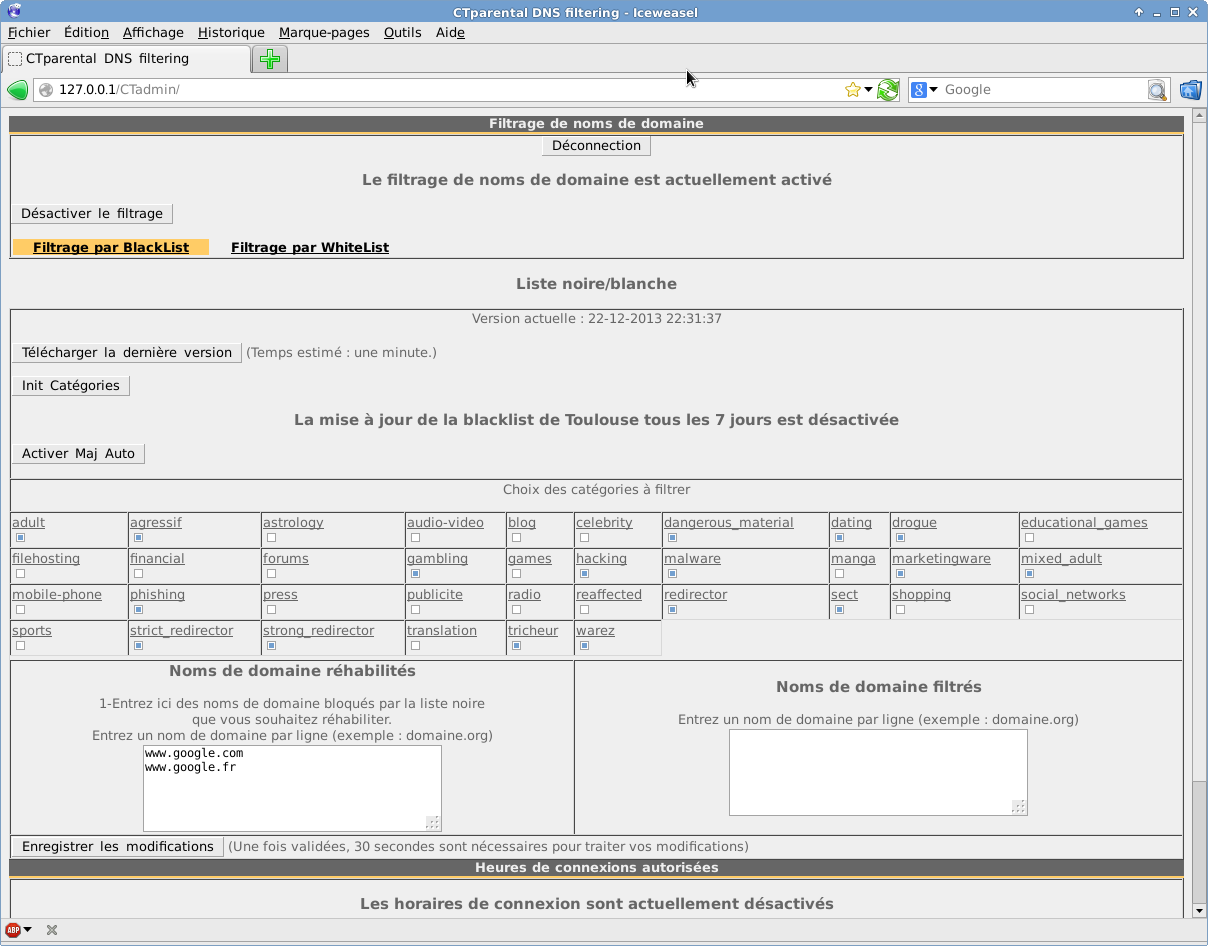Open the mixed_adult category link
This screenshot has height=946, width=1208.
point(1061,559)
